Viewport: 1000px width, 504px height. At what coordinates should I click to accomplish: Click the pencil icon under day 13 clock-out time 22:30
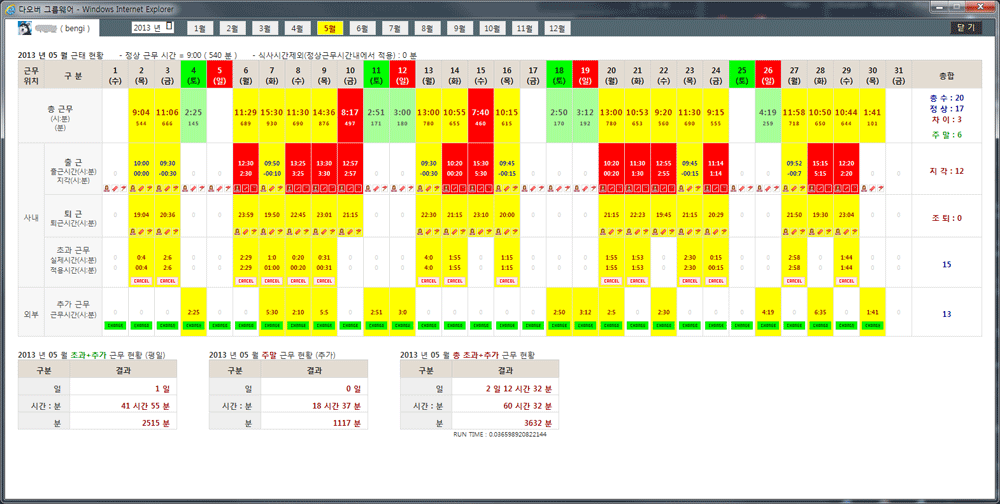[427, 231]
